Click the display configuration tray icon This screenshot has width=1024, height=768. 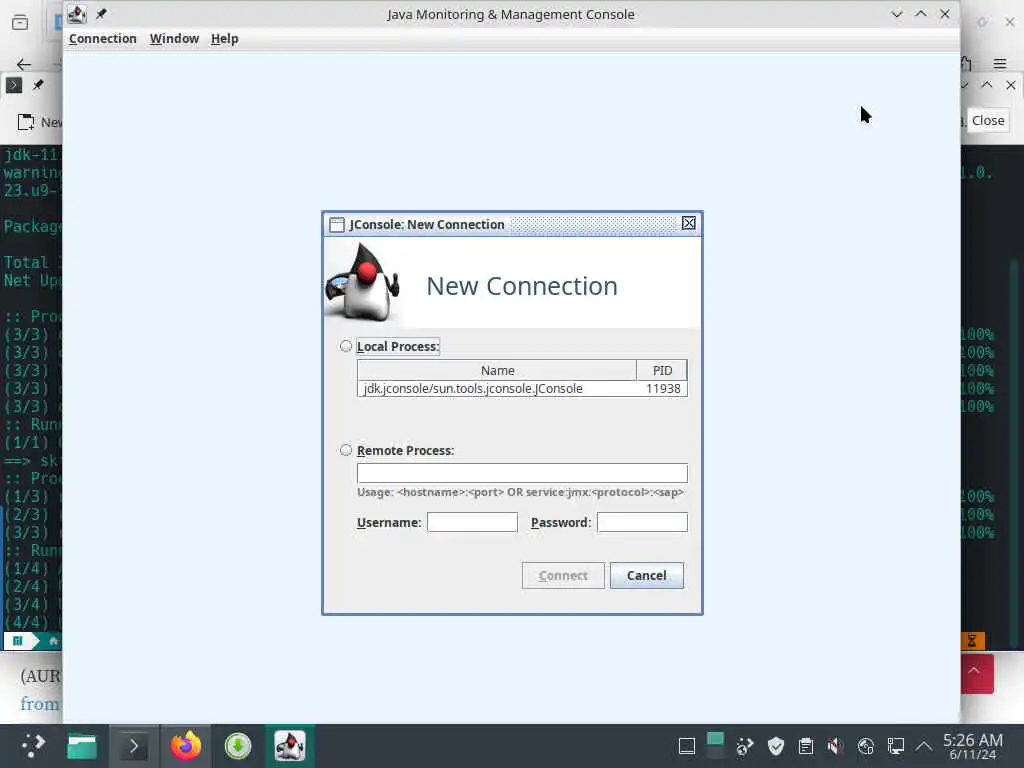(896, 746)
